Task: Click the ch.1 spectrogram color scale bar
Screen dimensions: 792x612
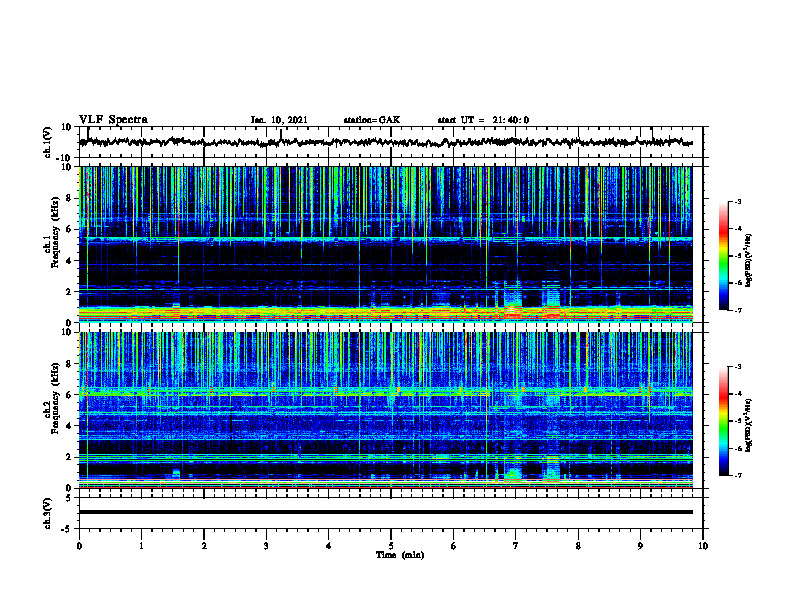Action: [x=723, y=256]
